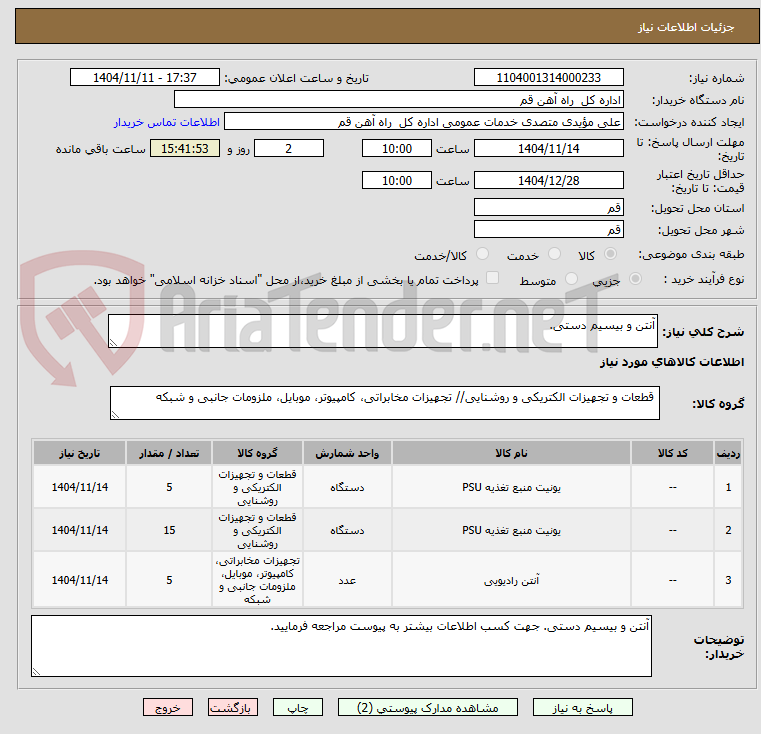Click the price validity hour 10:00 field
761x734 pixels.
[397, 180]
